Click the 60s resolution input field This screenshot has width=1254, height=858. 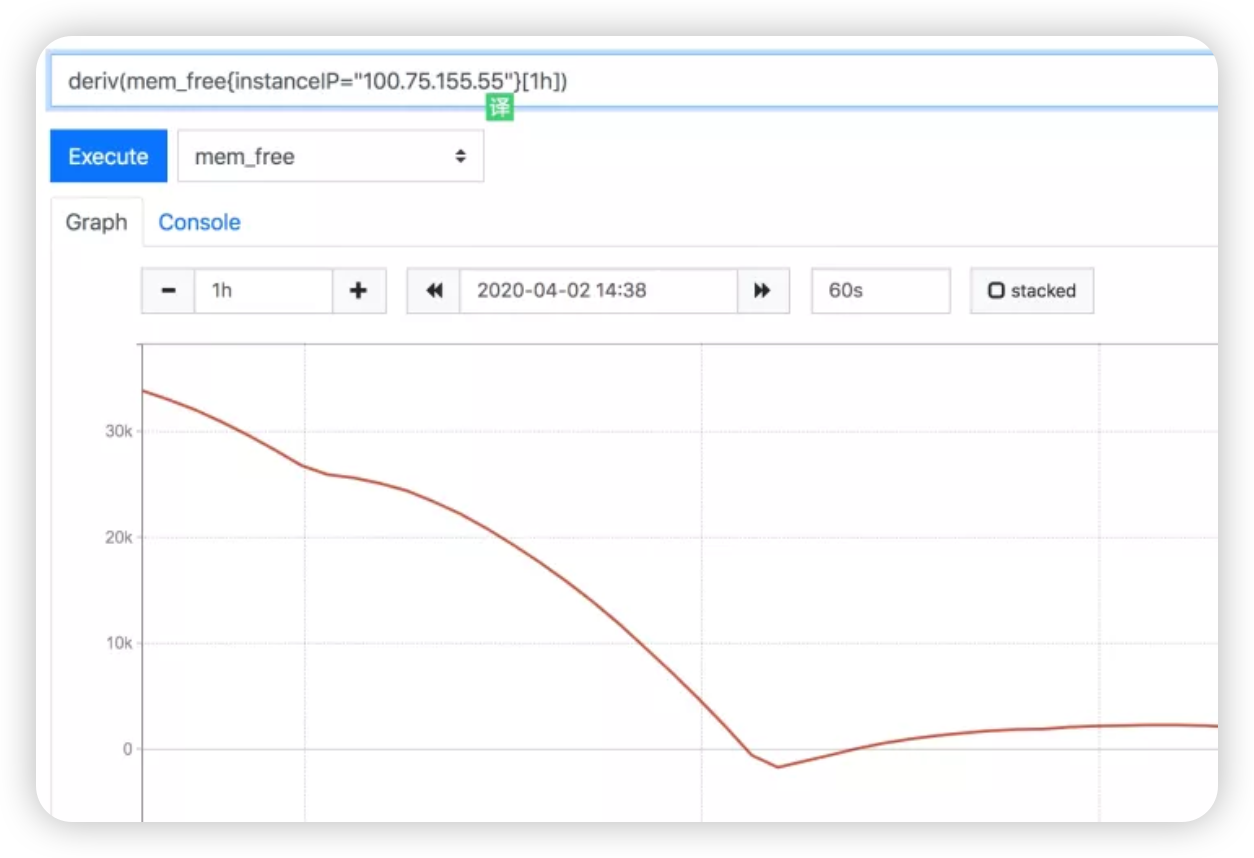(x=879, y=291)
